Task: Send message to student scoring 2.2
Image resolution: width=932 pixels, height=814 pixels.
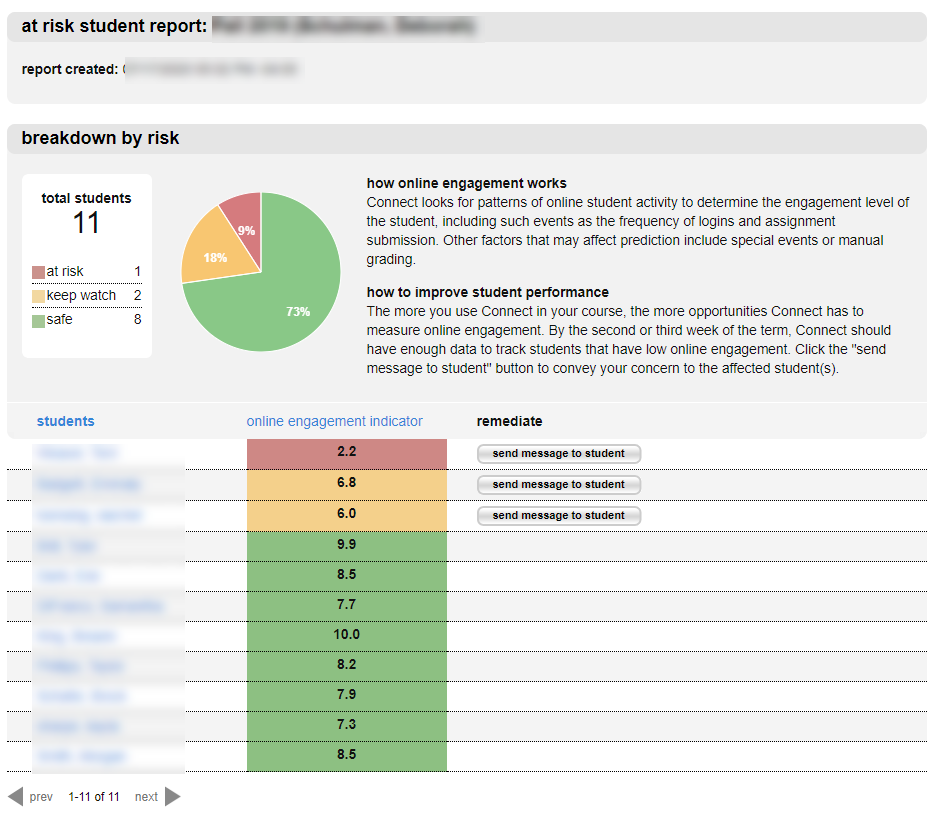Action: tap(558, 454)
